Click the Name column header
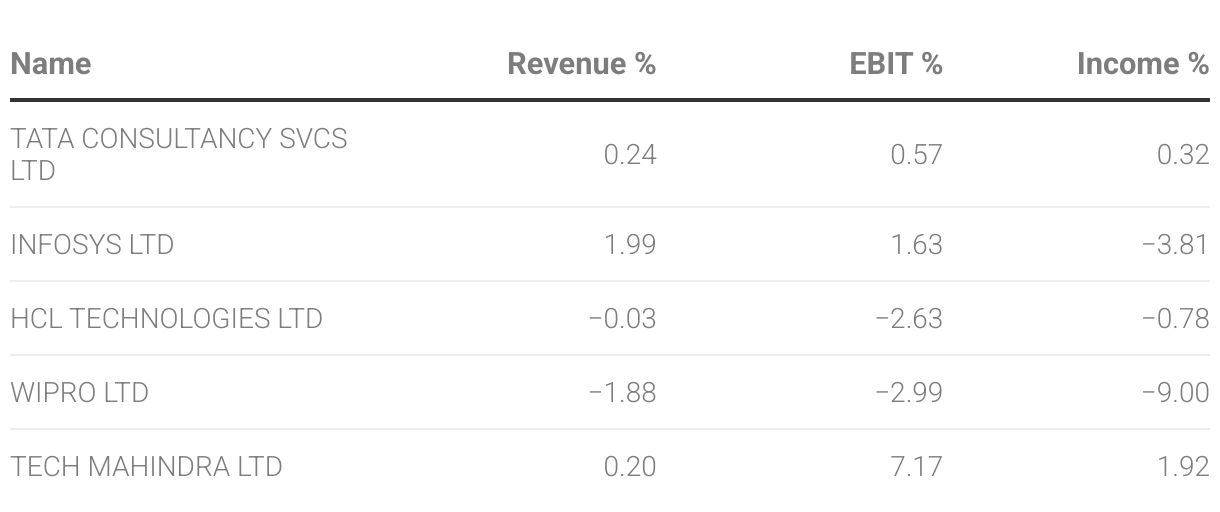The image size is (1220, 512). pyautogui.click(x=50, y=64)
